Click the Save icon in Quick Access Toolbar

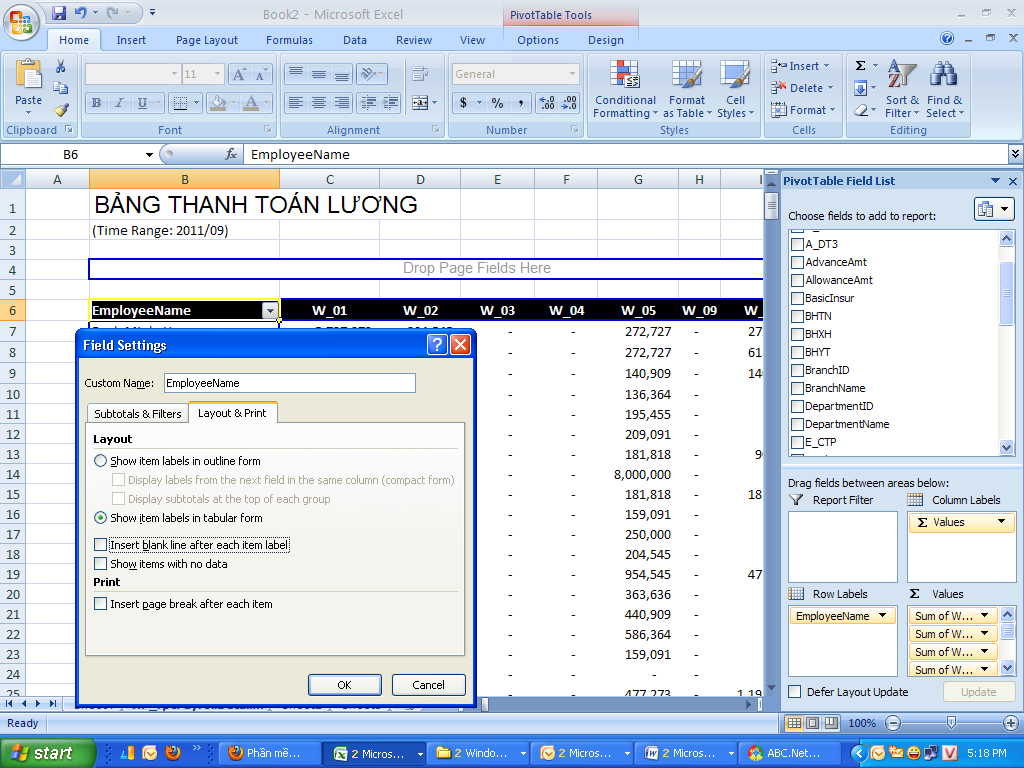coord(59,13)
